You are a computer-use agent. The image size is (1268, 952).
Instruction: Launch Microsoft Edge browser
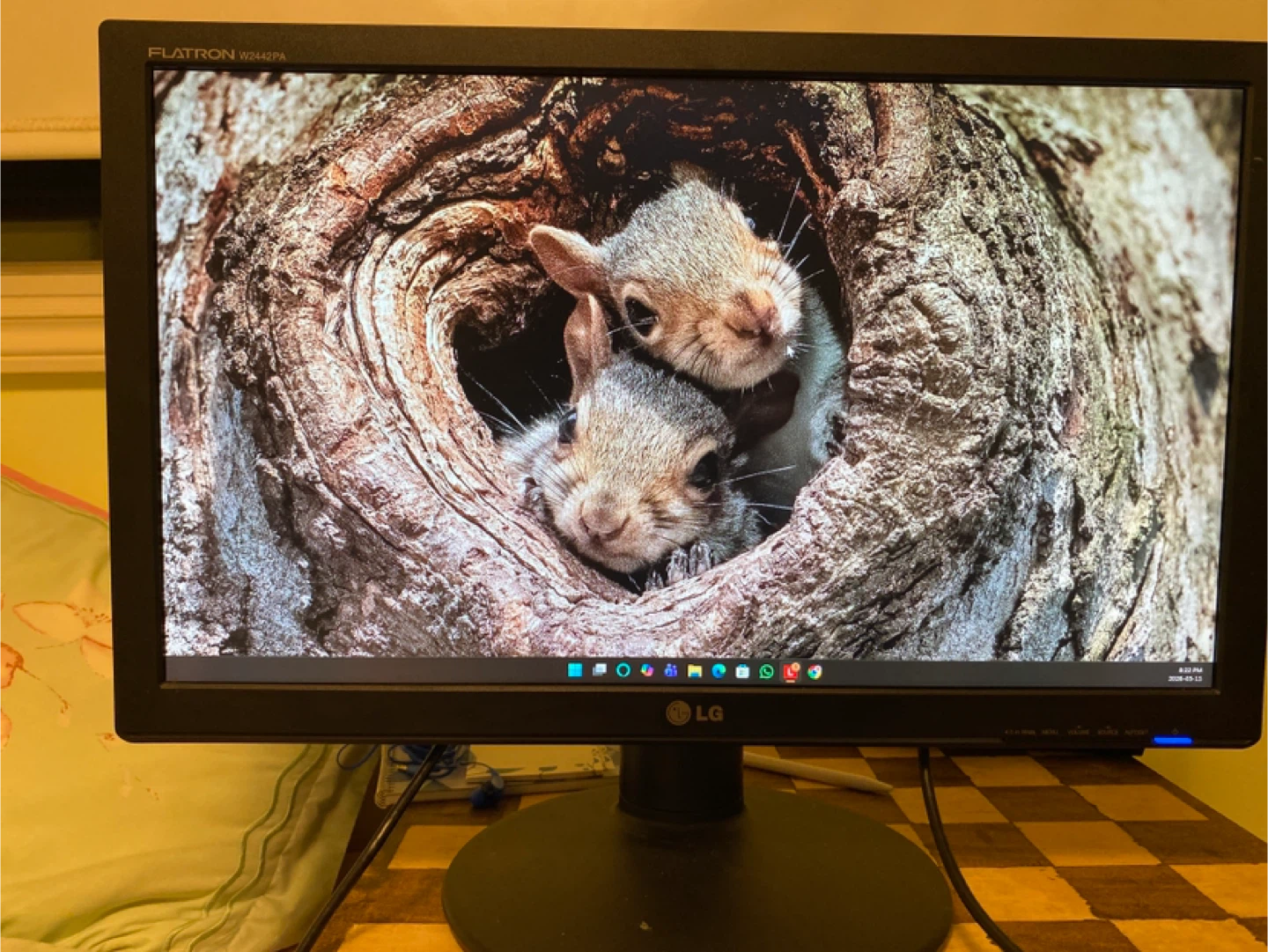[719, 672]
